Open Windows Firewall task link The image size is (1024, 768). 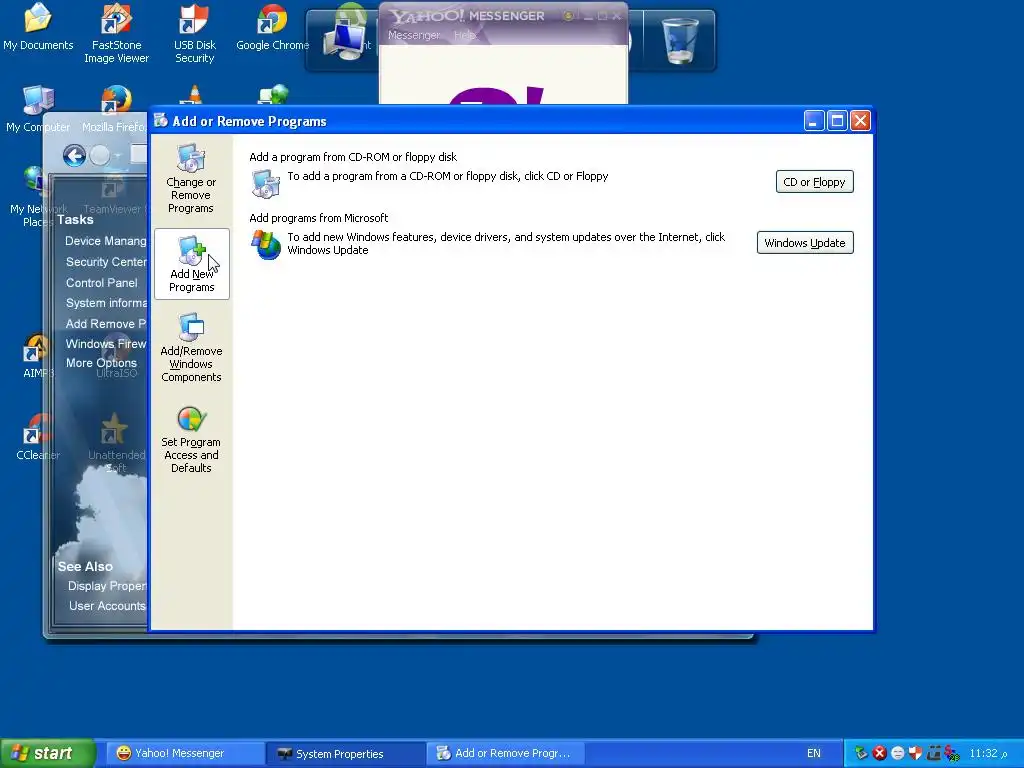coord(106,344)
